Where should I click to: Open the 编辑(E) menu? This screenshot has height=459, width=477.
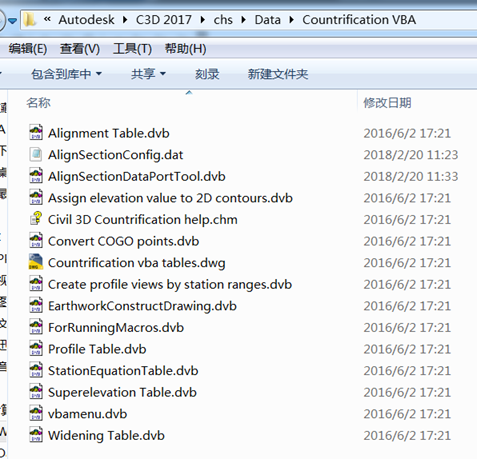tap(28, 49)
